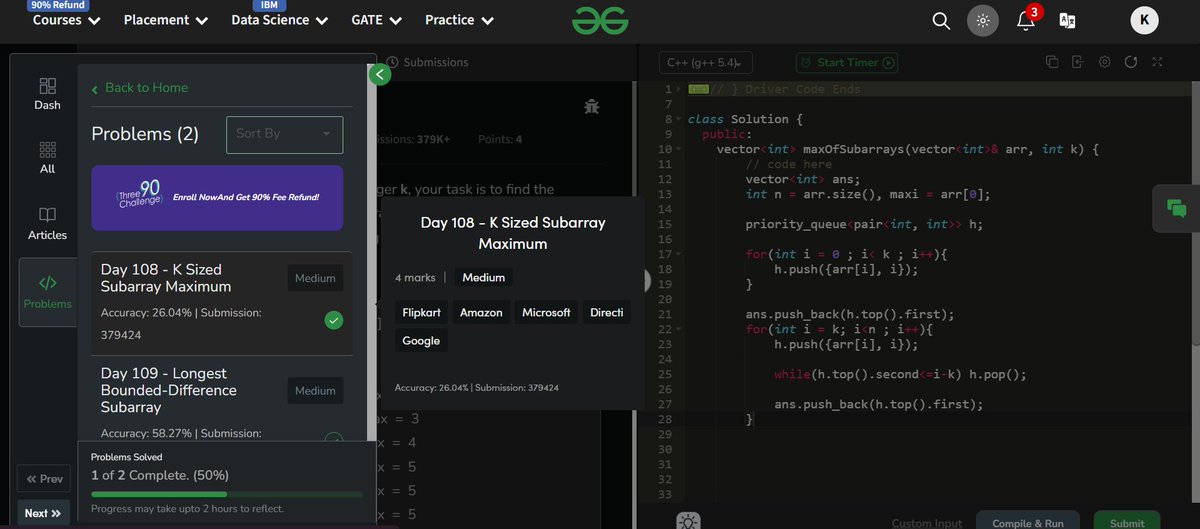The image size is (1200, 529).
Task: Change language via C++ (g++ 5.4) dropdown
Action: [706, 62]
